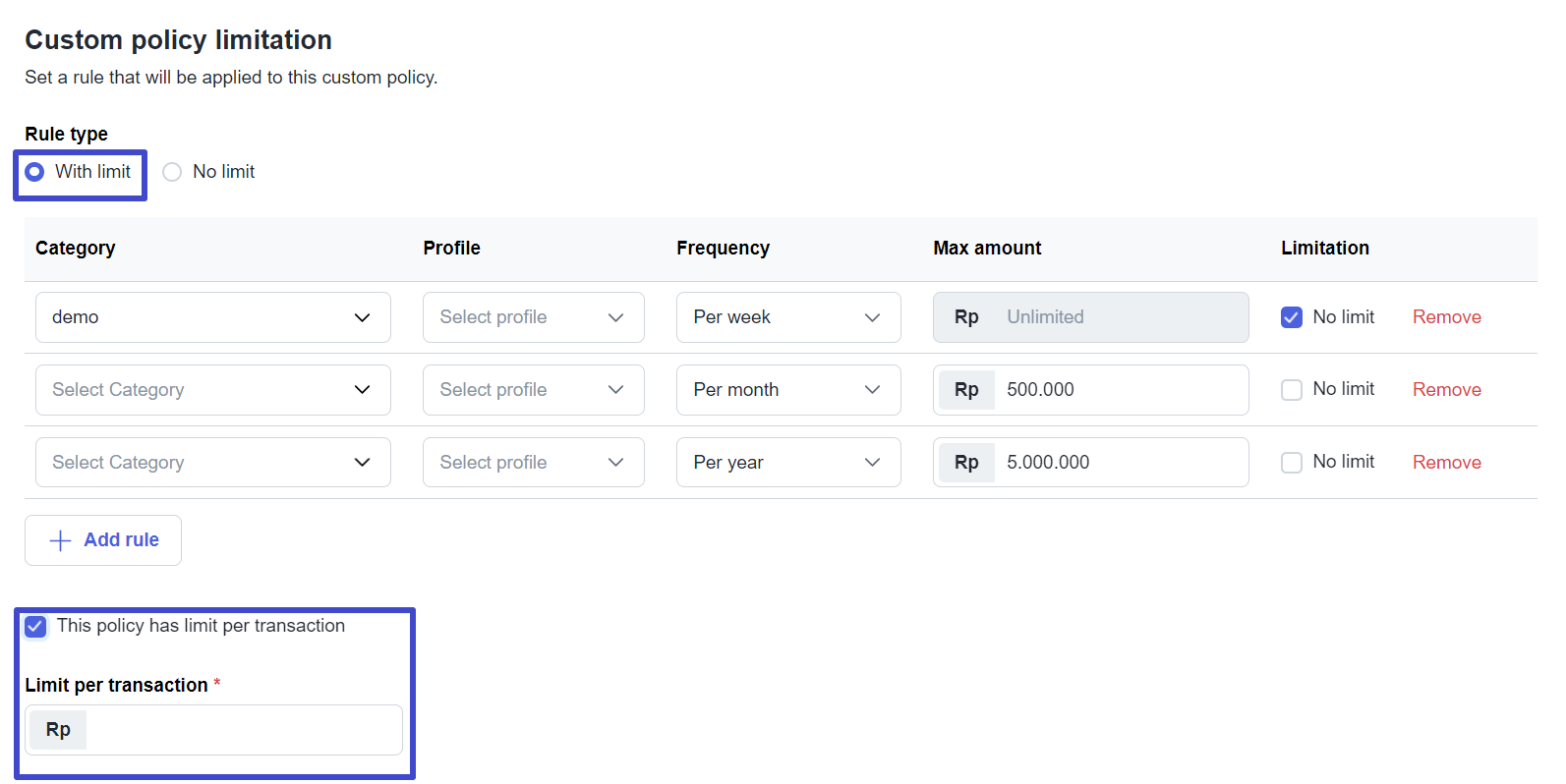Check No limit on the Per month rule

point(1292,390)
